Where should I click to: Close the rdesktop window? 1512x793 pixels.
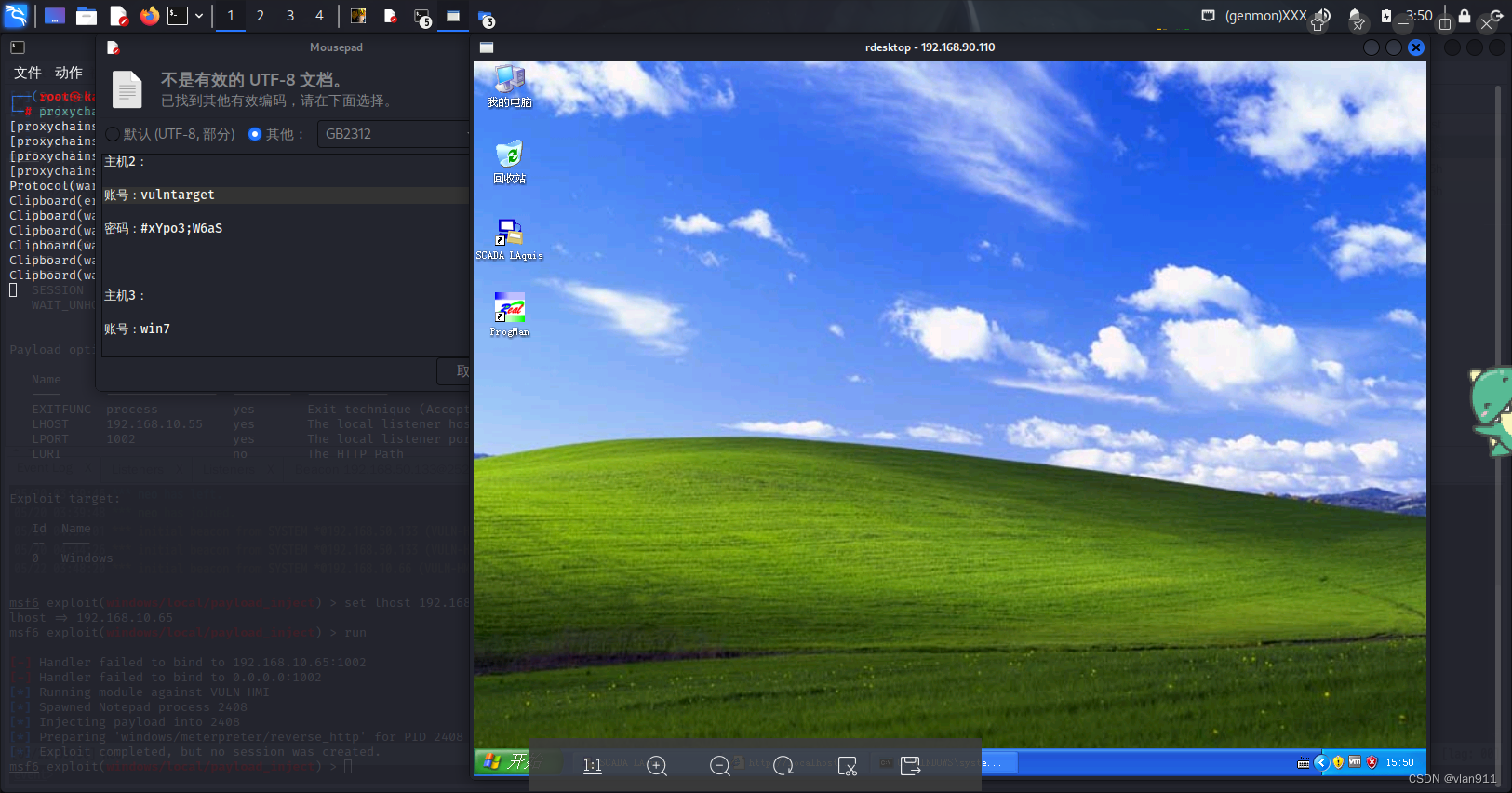pyautogui.click(x=1416, y=47)
